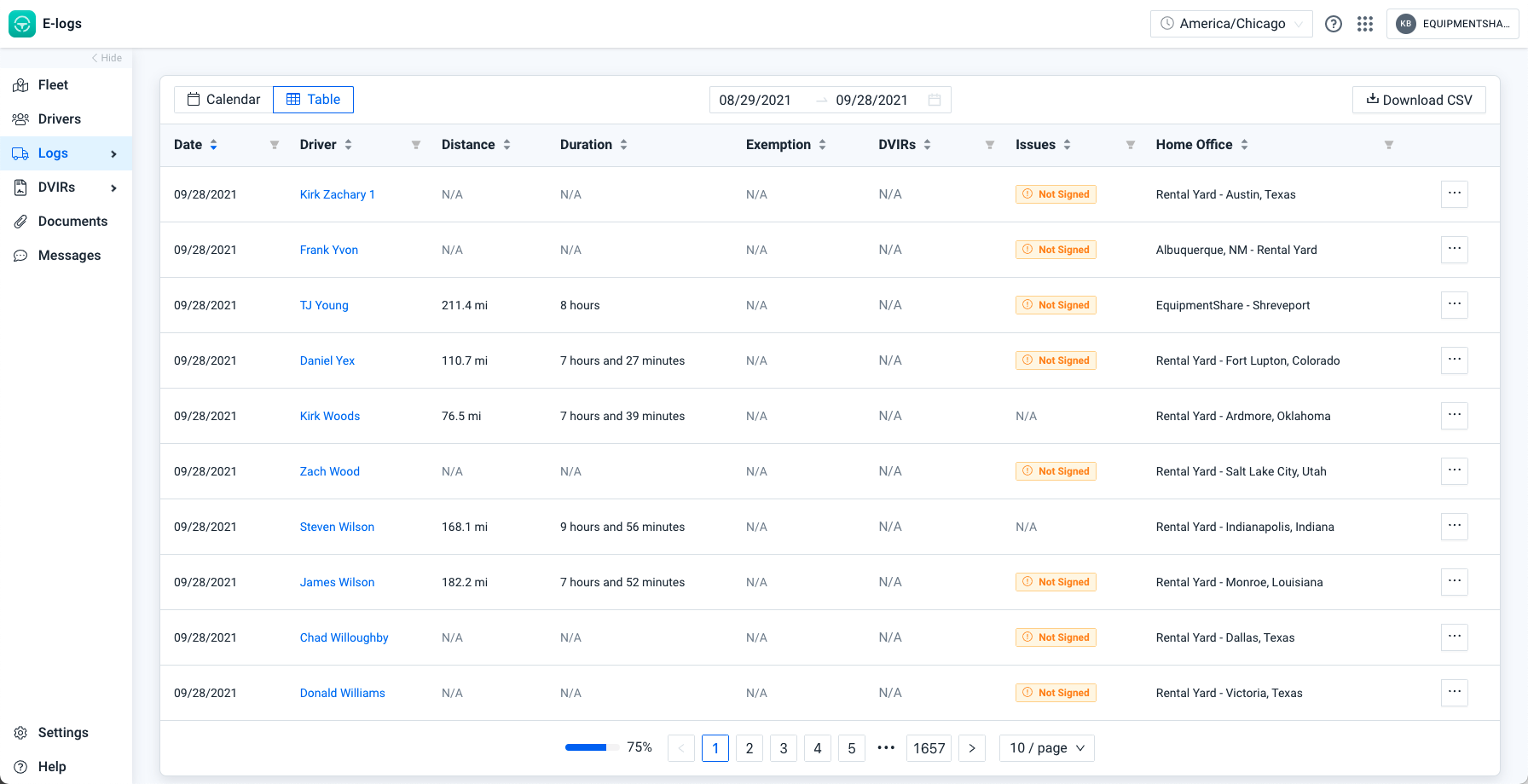Open more actions for Frank Yvon row

click(1455, 250)
